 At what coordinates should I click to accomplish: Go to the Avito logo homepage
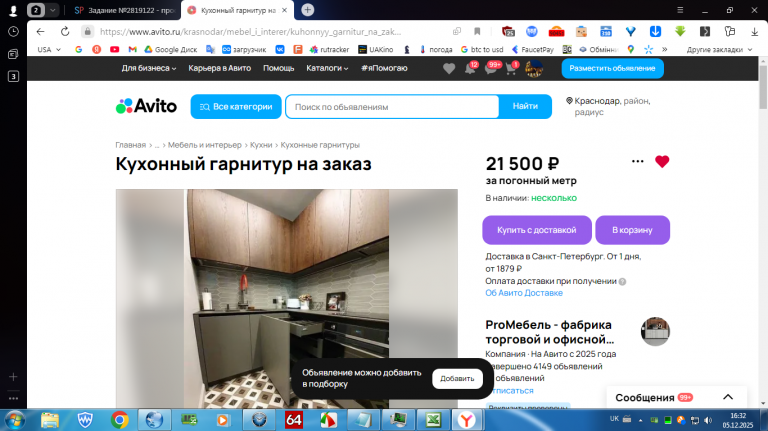[x=146, y=106]
